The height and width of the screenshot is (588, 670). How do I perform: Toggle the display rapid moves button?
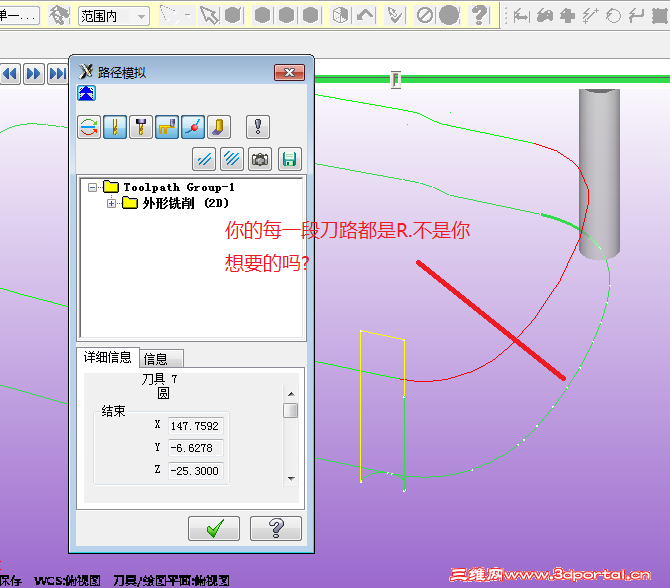pyautogui.click(x=167, y=127)
